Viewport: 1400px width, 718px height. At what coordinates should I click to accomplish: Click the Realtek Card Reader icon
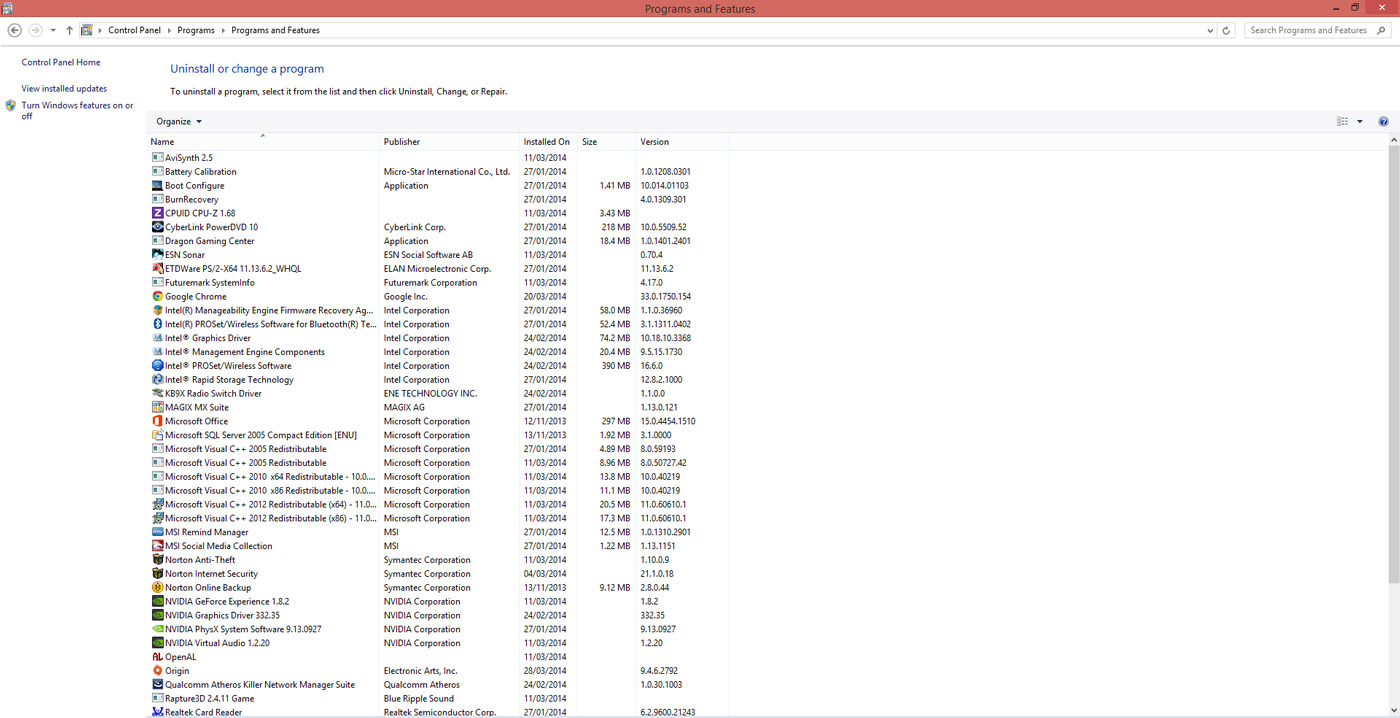pyautogui.click(x=157, y=712)
